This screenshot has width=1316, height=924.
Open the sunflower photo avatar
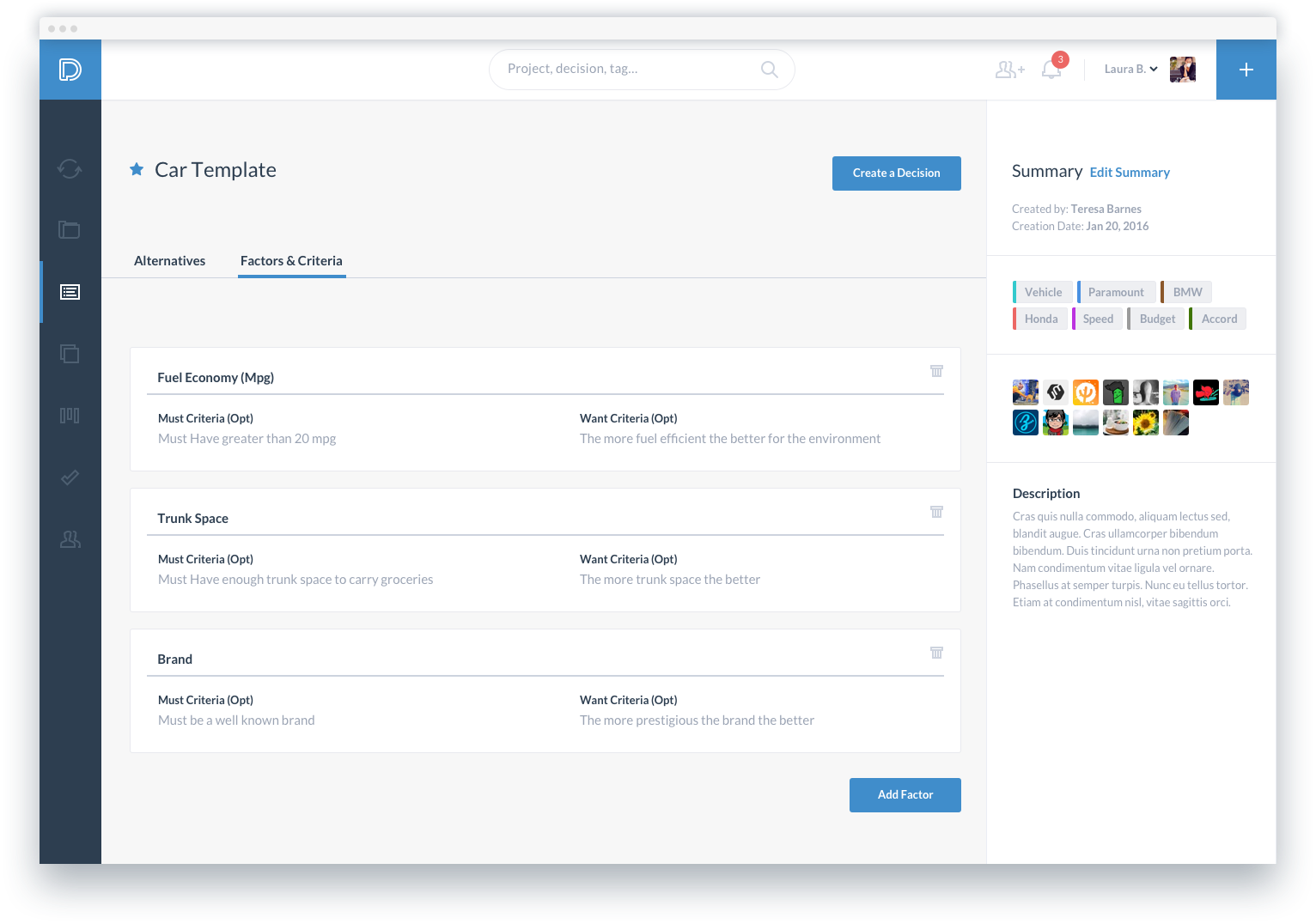(x=1146, y=422)
